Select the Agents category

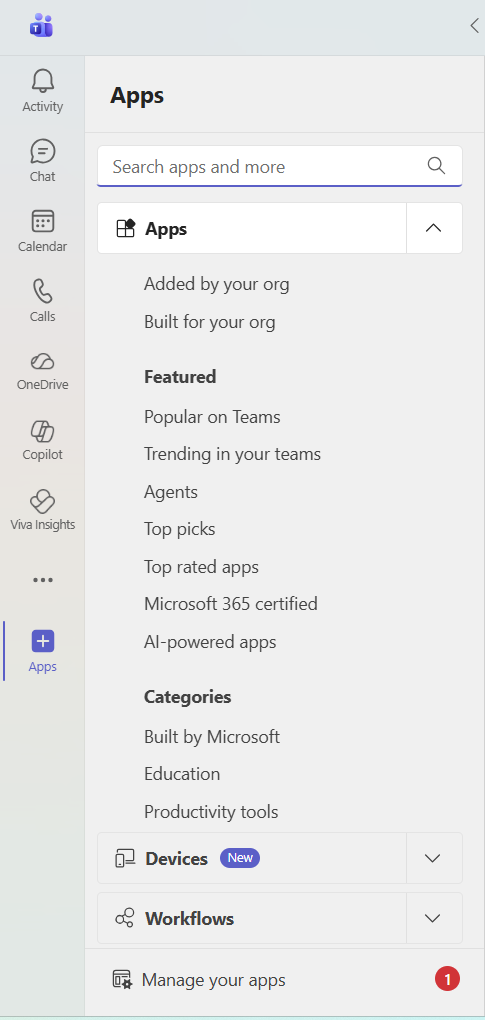[x=171, y=492]
